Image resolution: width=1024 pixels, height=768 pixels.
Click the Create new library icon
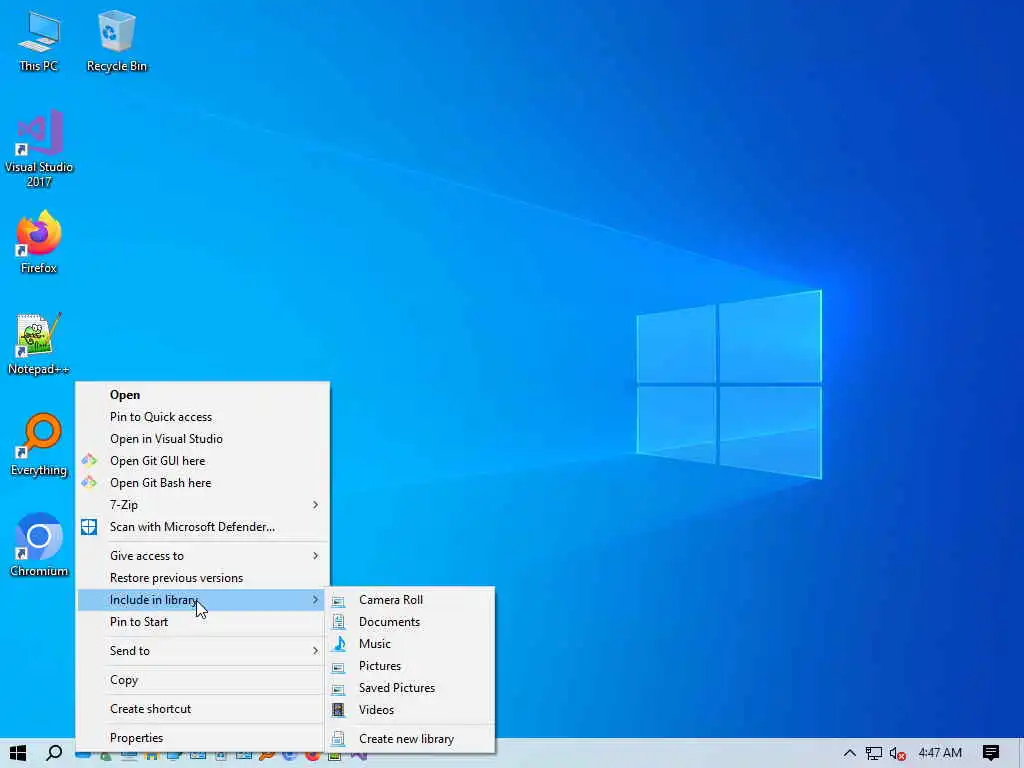click(338, 739)
